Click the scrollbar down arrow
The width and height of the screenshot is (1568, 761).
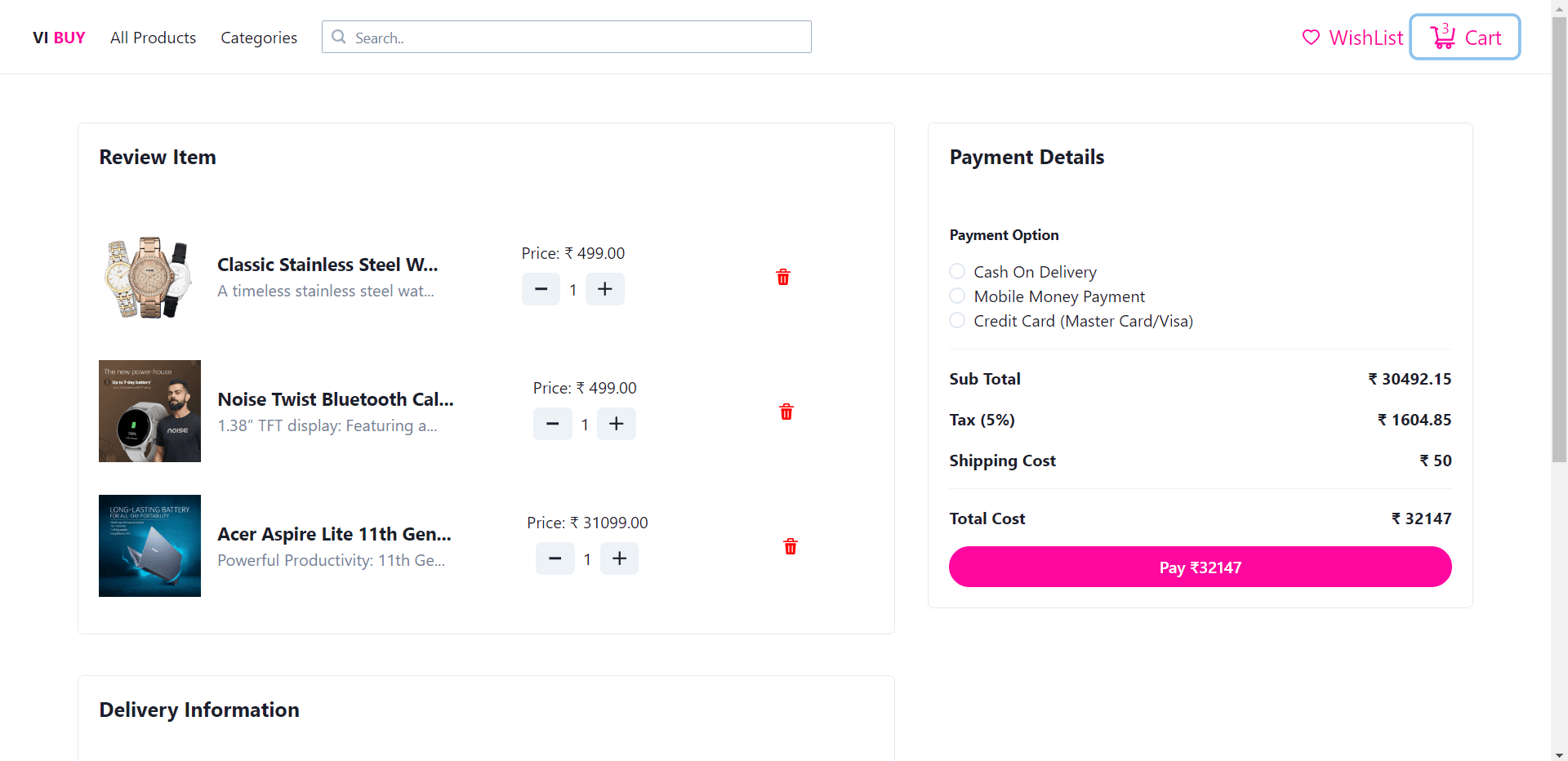pyautogui.click(x=1559, y=754)
